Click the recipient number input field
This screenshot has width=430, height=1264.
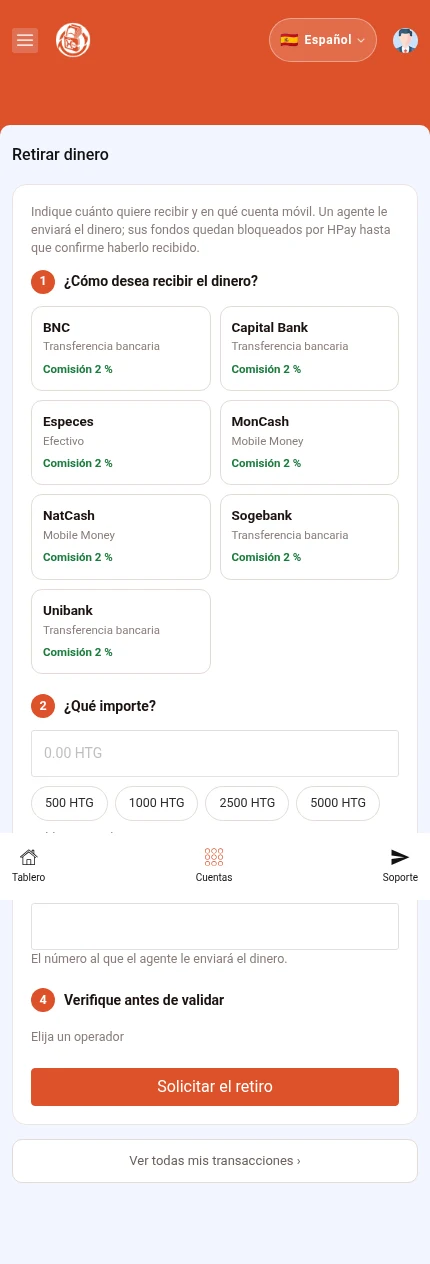[215, 926]
